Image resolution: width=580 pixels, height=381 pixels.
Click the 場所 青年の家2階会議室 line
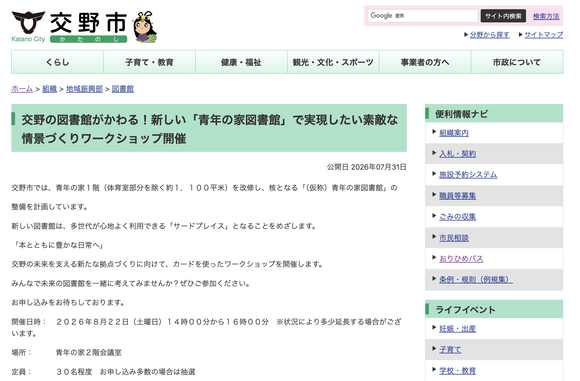pos(67,353)
